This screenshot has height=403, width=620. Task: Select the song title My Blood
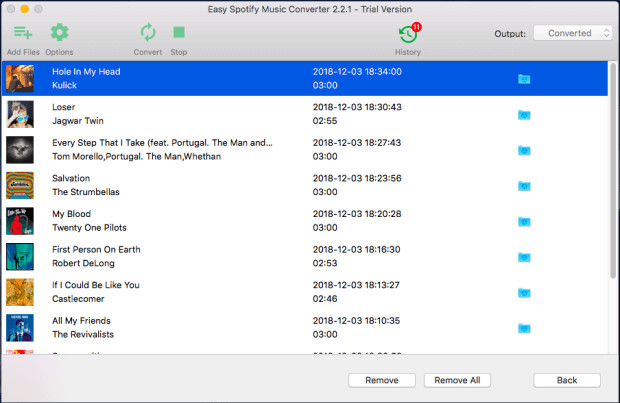(71, 214)
